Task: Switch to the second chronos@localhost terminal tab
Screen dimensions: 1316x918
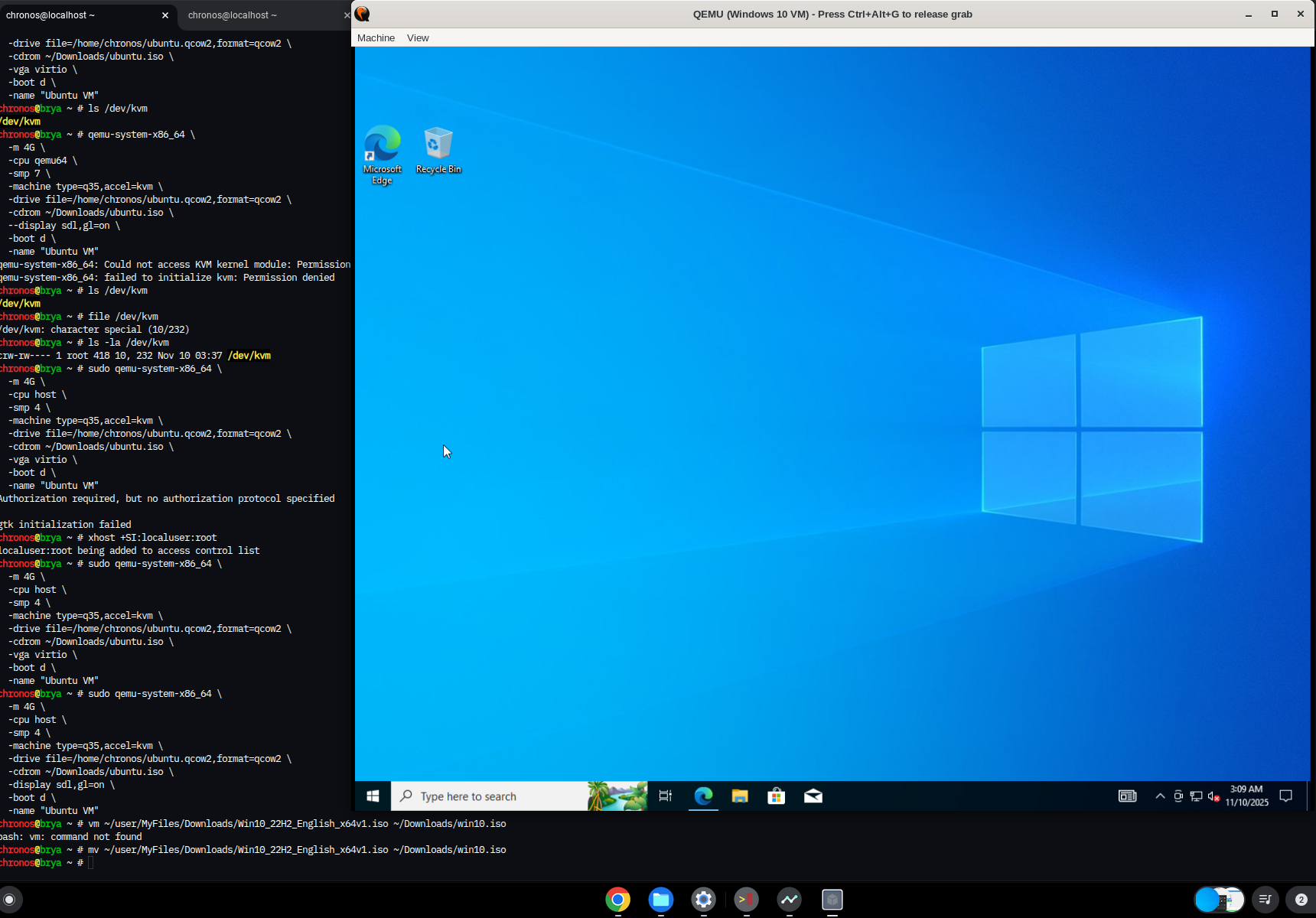Action: pos(233,15)
